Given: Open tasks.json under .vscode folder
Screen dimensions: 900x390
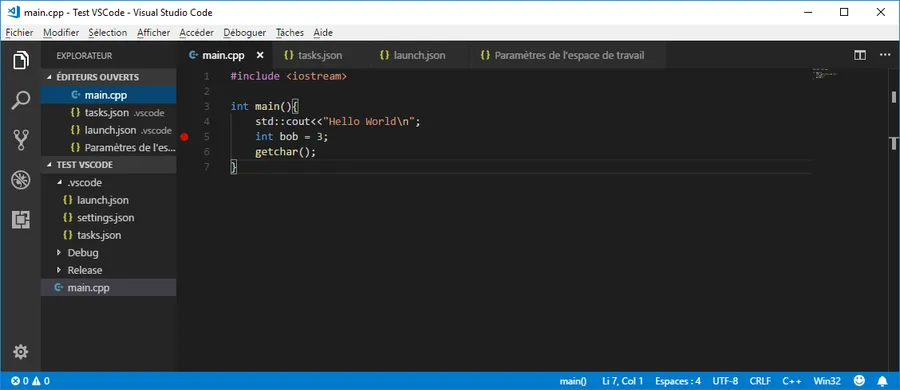Looking at the screenshot, I should 108,235.
